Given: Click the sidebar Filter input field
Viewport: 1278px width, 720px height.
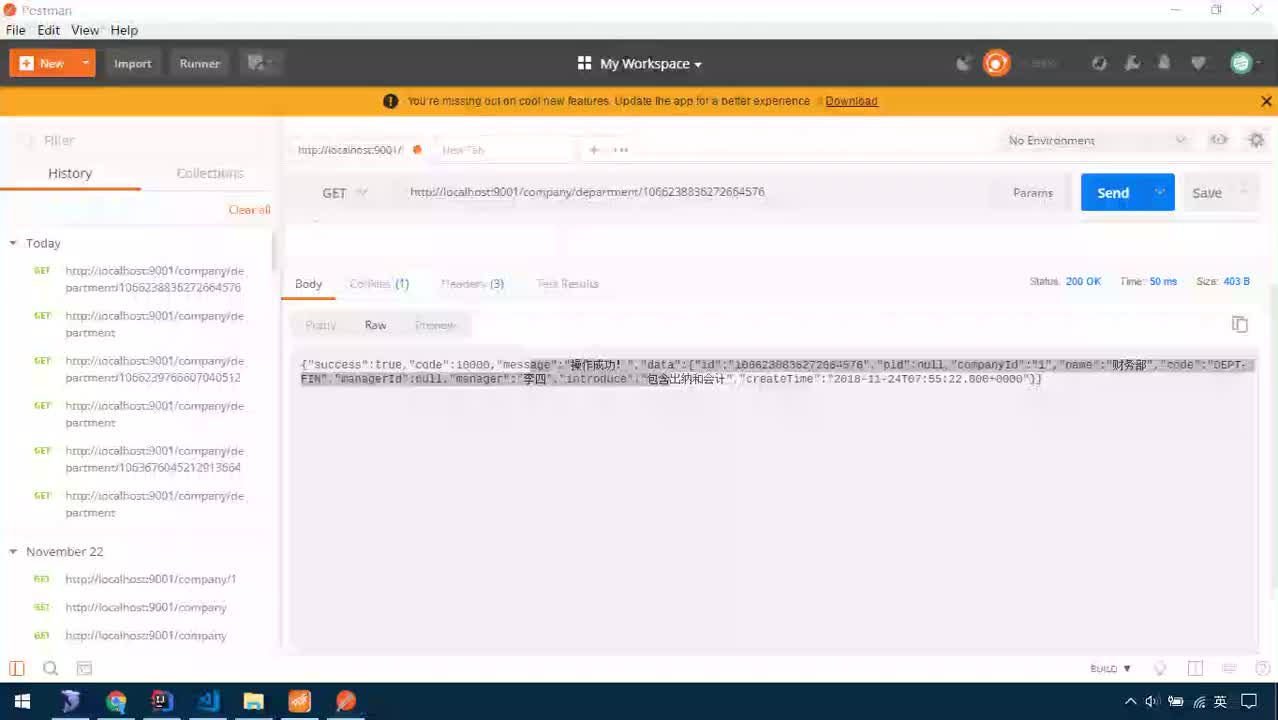Looking at the screenshot, I should coord(140,140).
